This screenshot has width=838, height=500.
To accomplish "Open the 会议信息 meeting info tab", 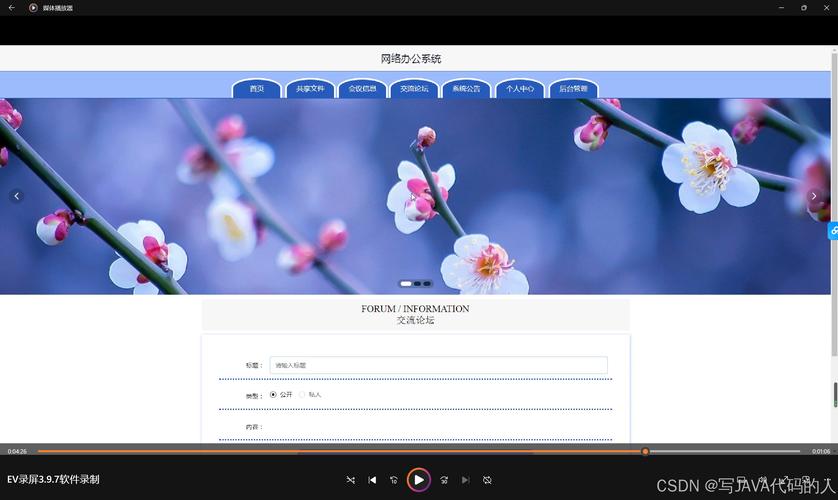I will tap(362, 89).
